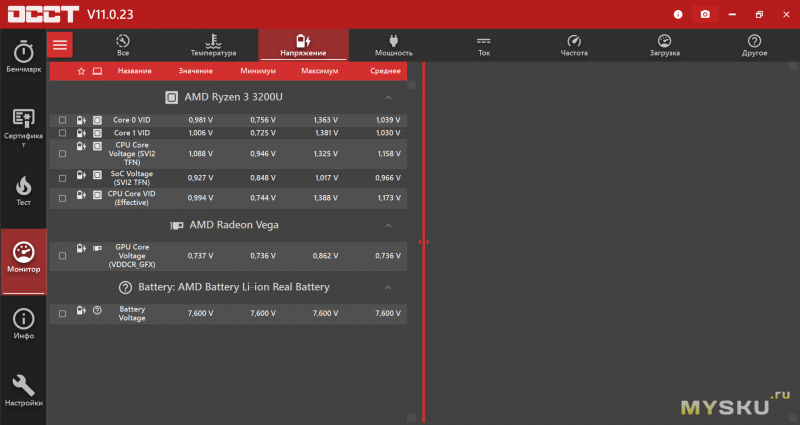Click CPU Core VID (Effective) value 0,994 V

click(x=201, y=198)
